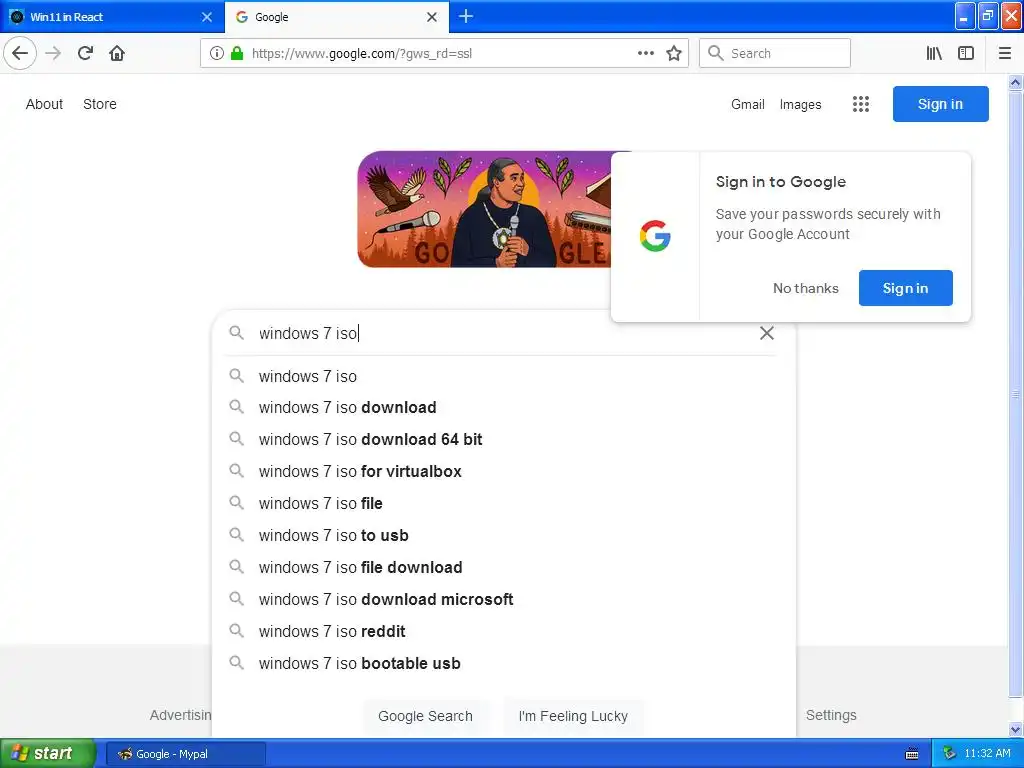The width and height of the screenshot is (1024, 768).
Task: Click the back navigation arrow
Action: coord(20,53)
